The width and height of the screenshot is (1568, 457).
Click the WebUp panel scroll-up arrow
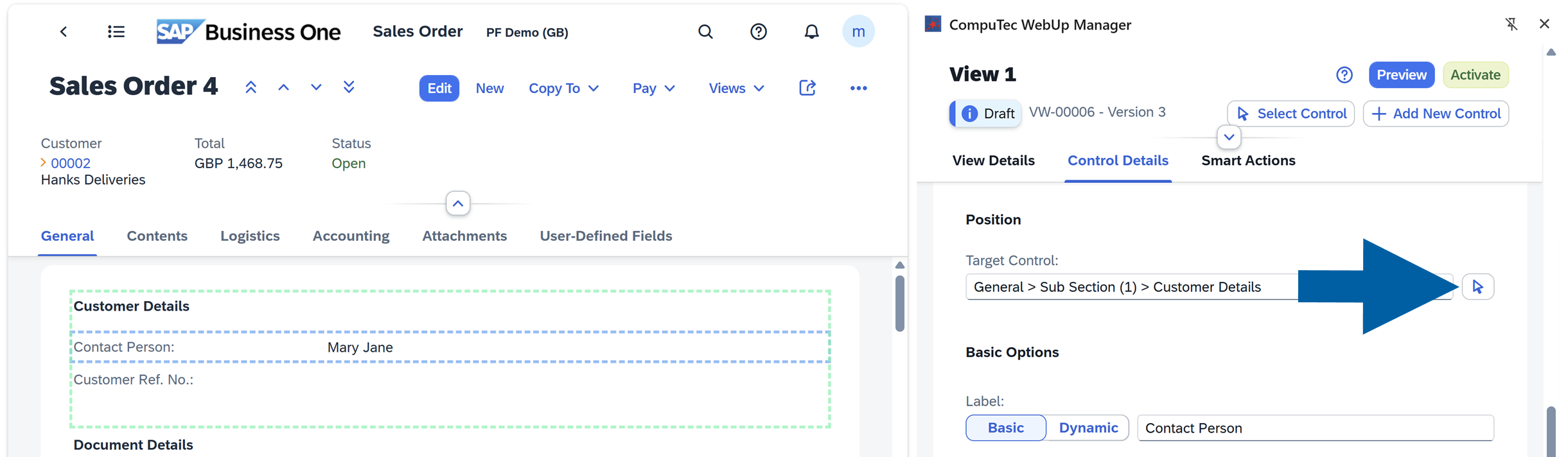pyautogui.click(x=1551, y=52)
